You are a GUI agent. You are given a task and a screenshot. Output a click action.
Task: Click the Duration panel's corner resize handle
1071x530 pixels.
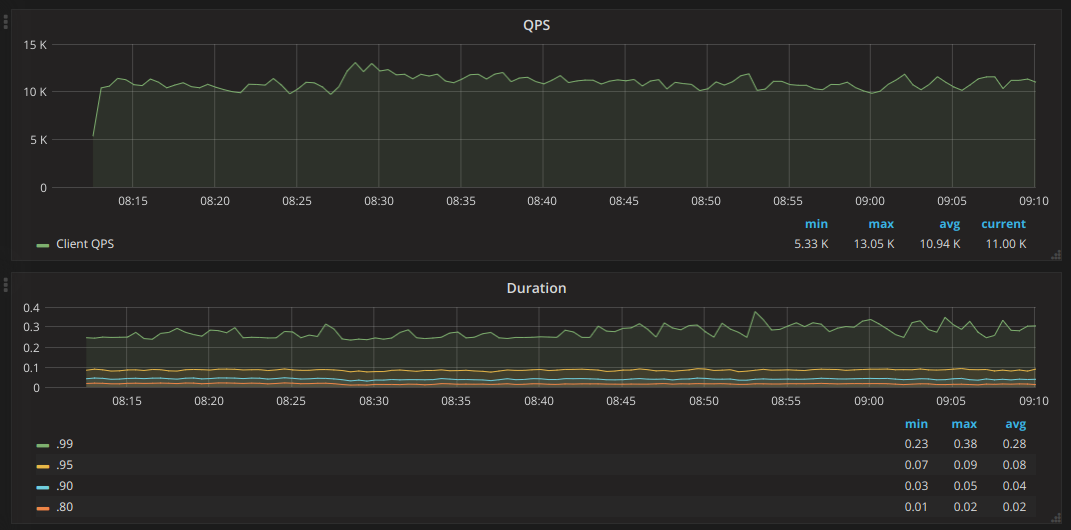[1056, 518]
